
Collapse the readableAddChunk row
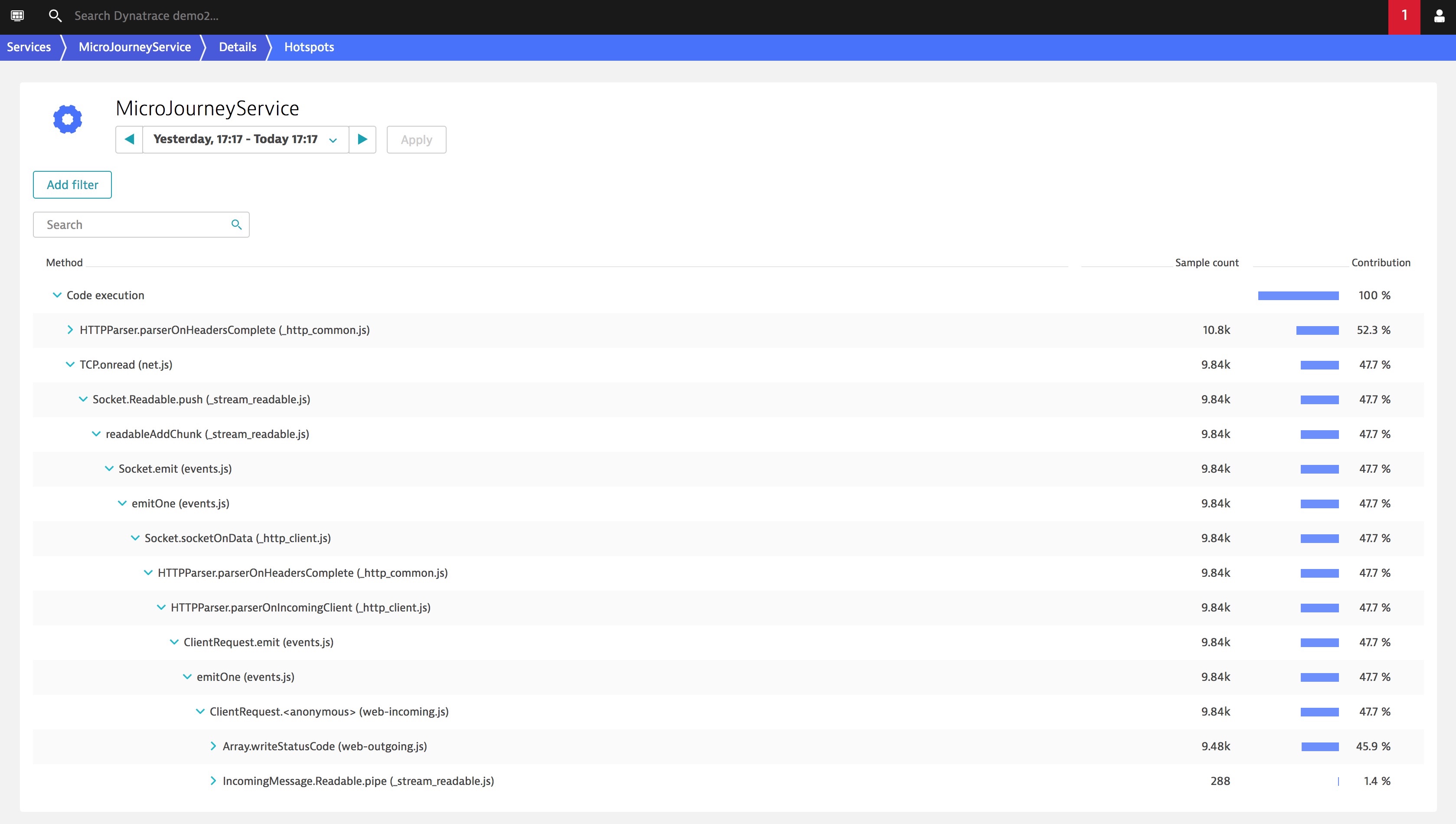(x=96, y=434)
